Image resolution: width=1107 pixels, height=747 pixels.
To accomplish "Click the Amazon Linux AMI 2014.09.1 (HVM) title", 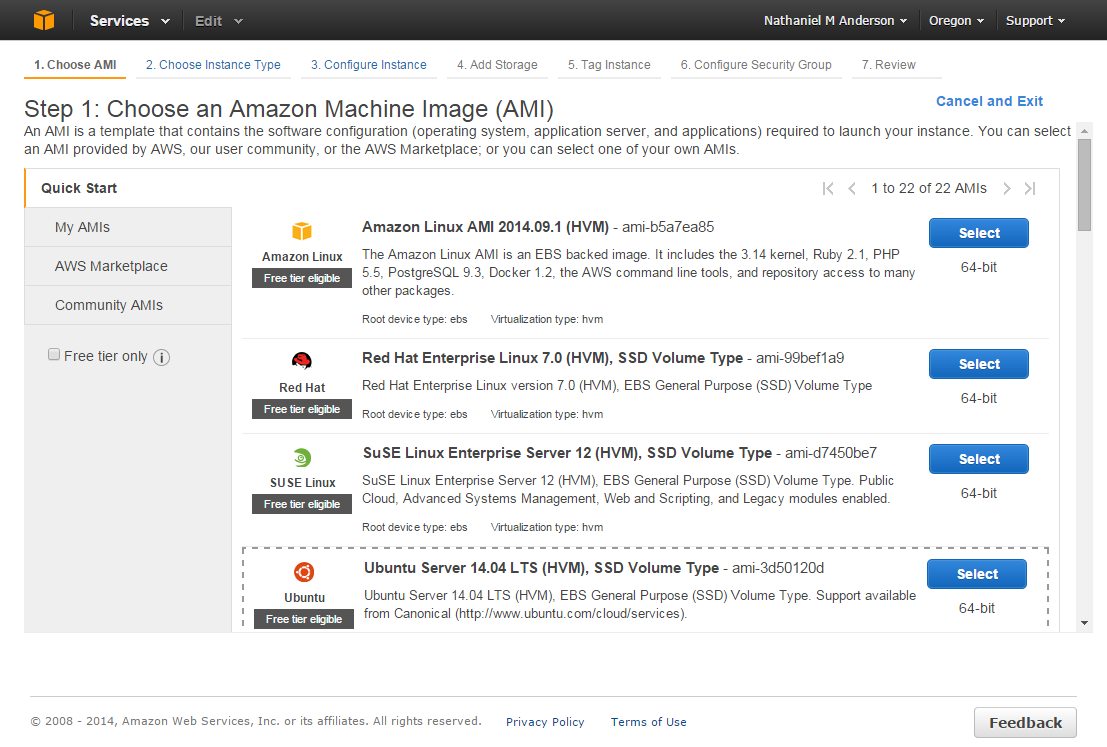I will [485, 227].
